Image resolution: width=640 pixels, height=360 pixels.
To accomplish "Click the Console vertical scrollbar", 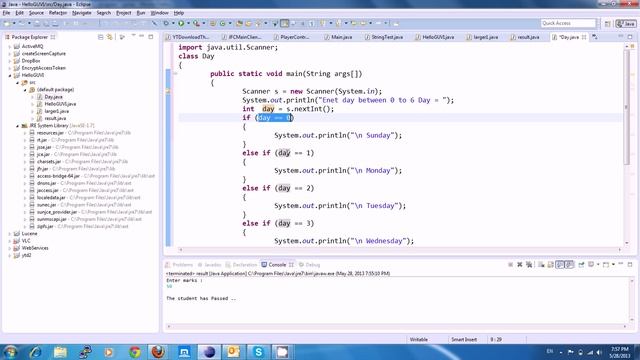I will (x=632, y=300).
